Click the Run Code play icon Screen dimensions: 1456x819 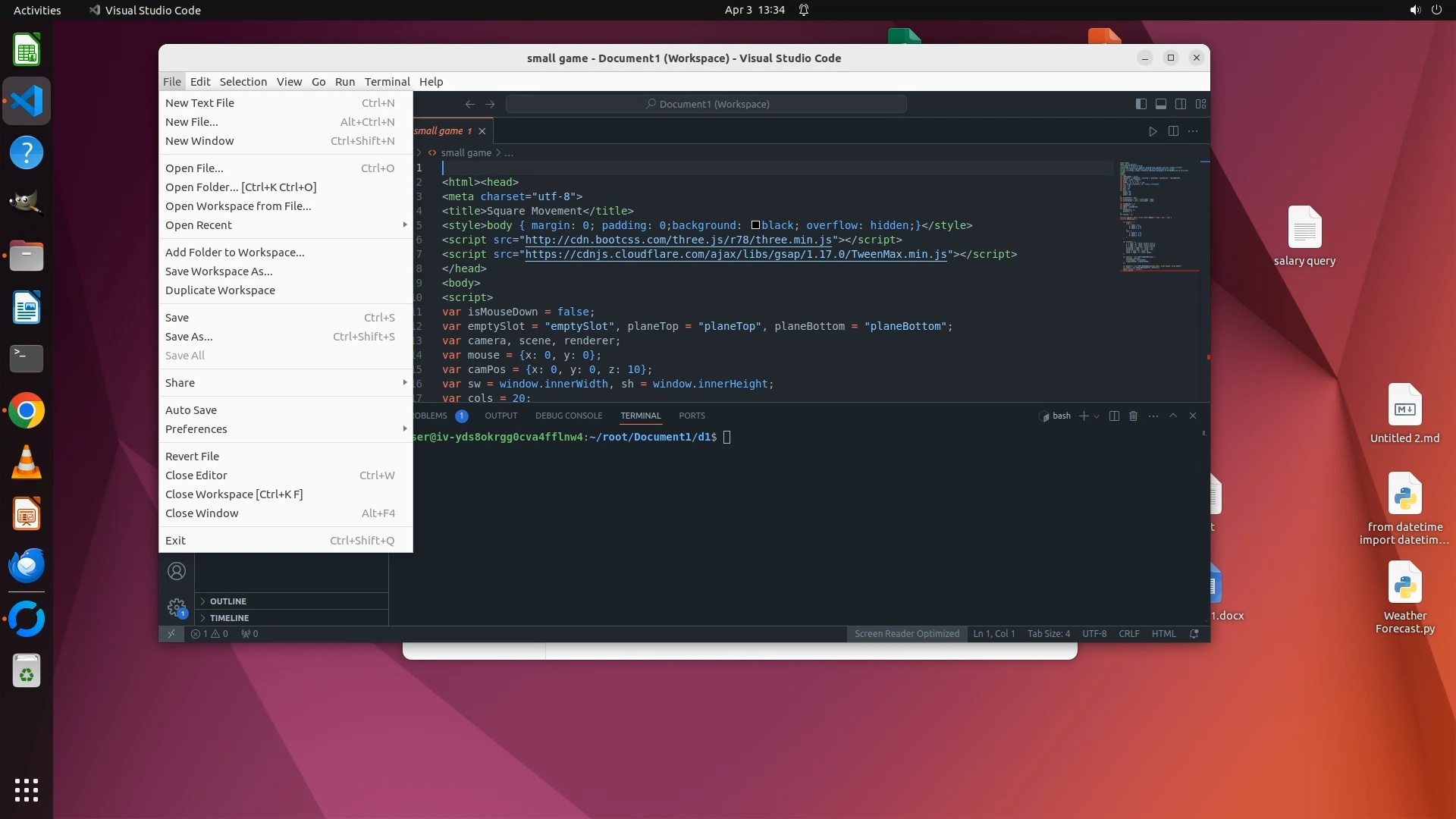click(1153, 131)
